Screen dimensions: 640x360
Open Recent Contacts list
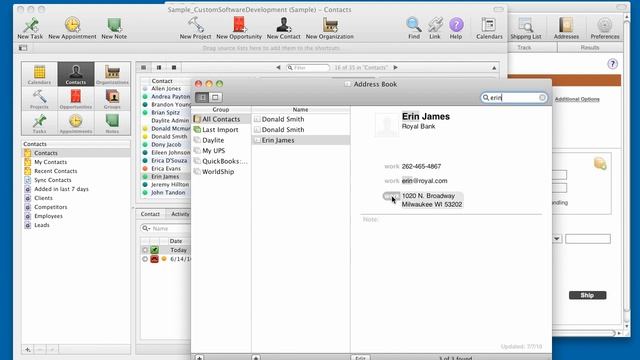click(56, 171)
